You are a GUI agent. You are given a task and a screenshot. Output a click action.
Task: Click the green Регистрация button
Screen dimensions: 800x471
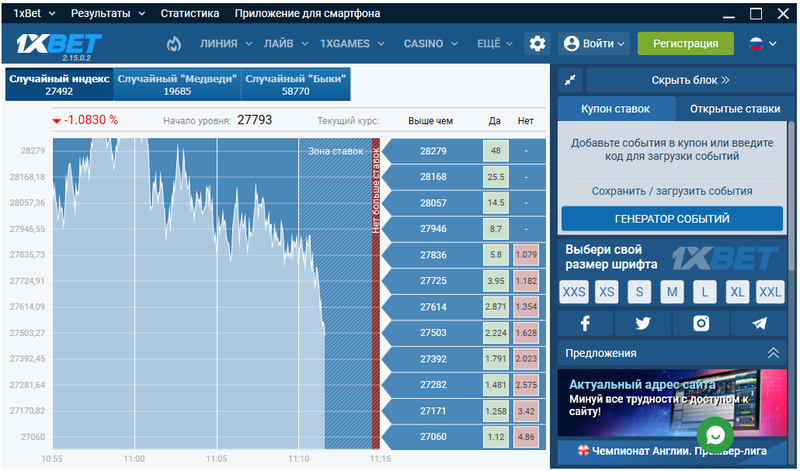tap(685, 44)
